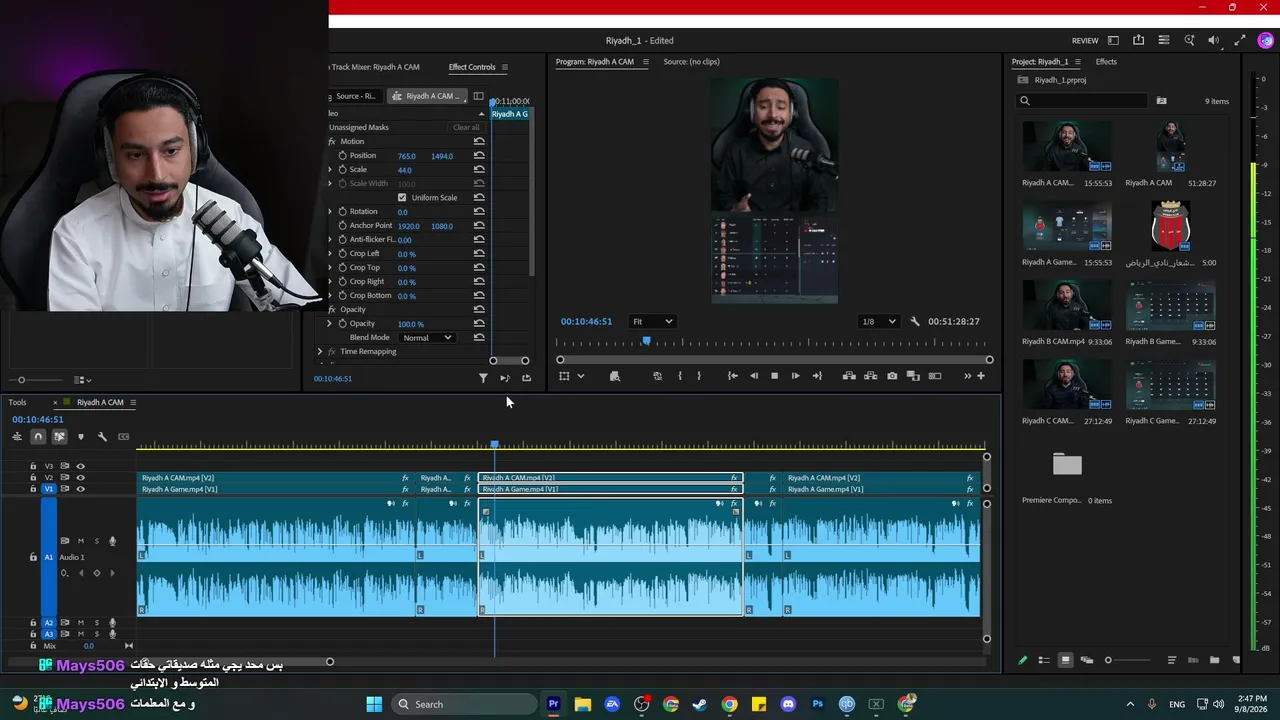
Task: Click the Add Marker icon in timeline
Action: 81,436
